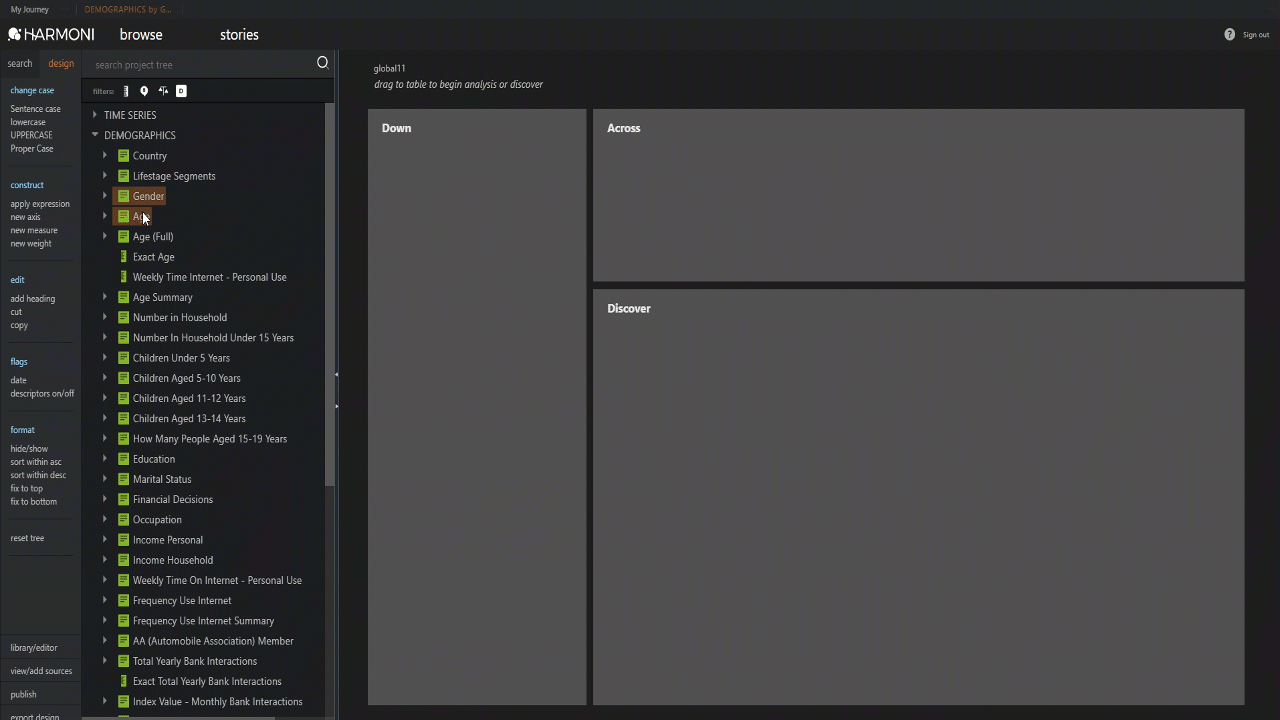Expand the Age Summary arrow

(105, 297)
